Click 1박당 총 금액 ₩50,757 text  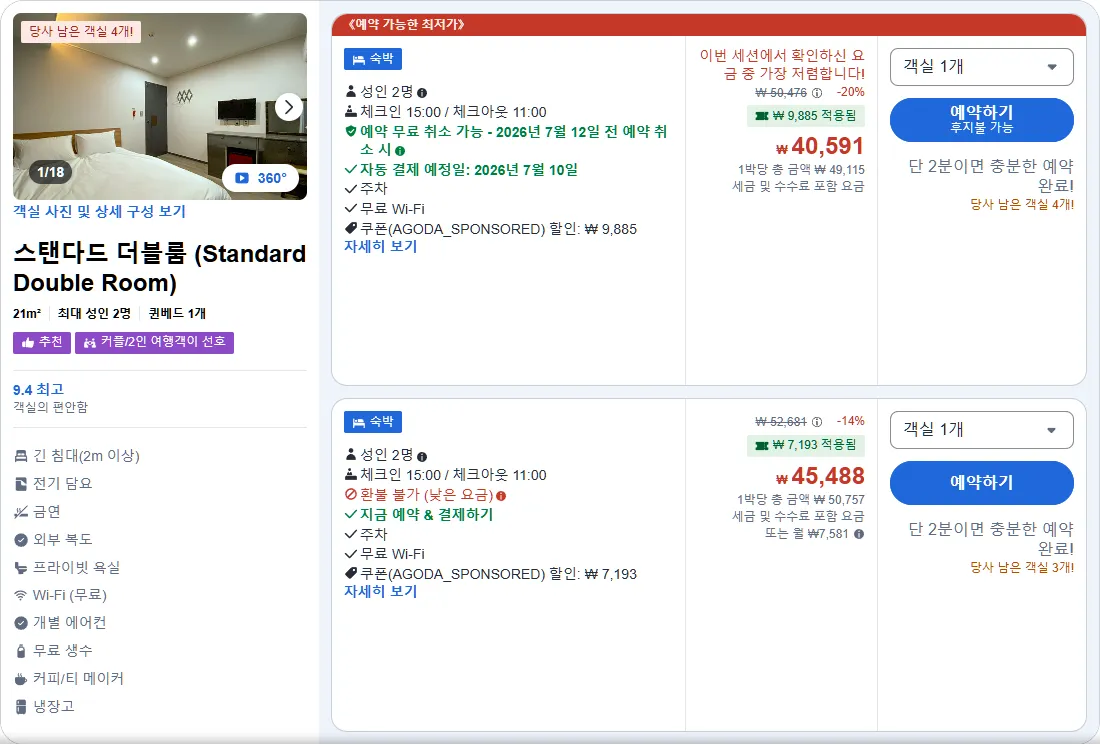coord(800,499)
